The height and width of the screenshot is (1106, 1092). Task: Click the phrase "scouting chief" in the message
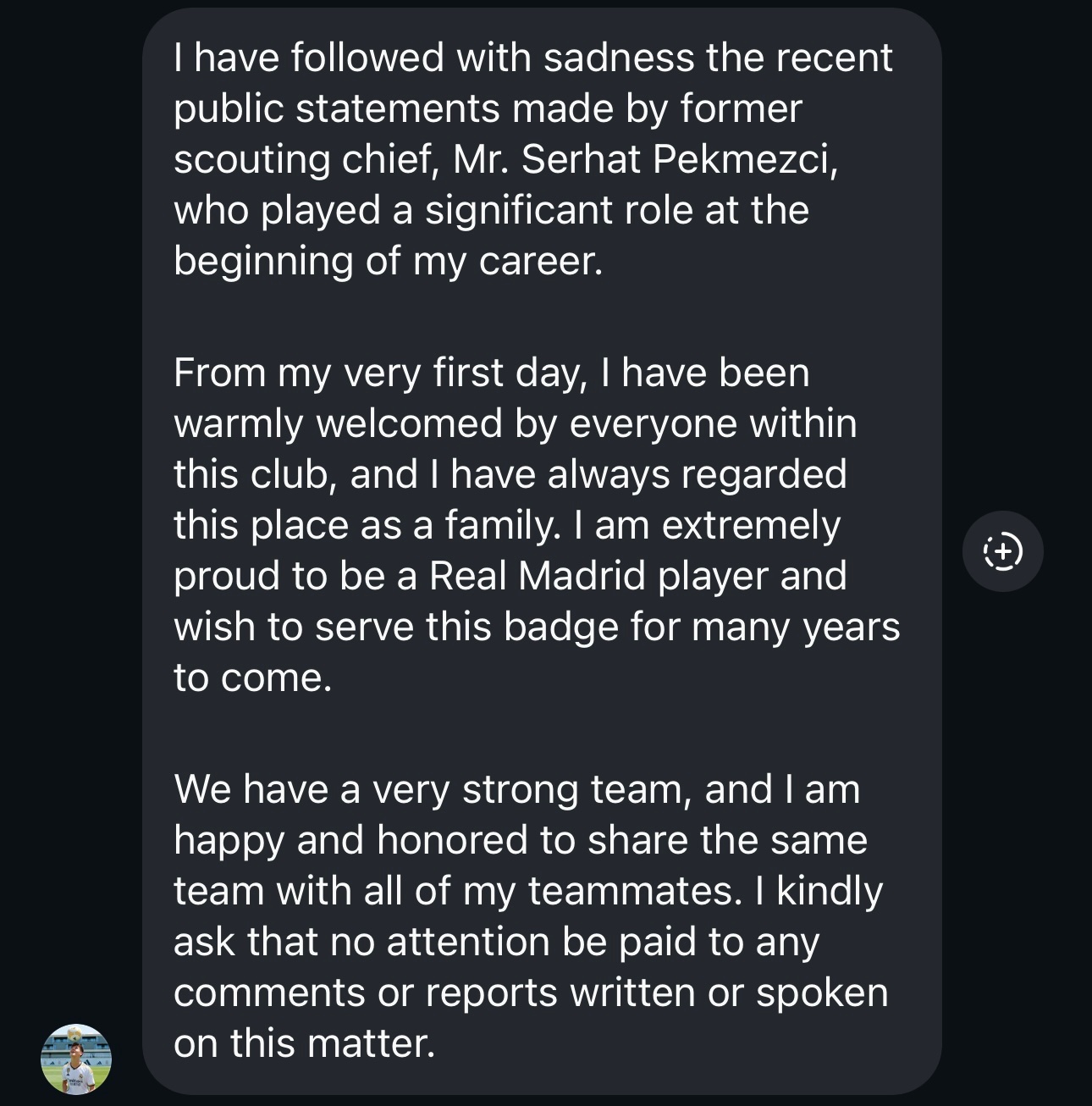pyautogui.click(x=303, y=160)
